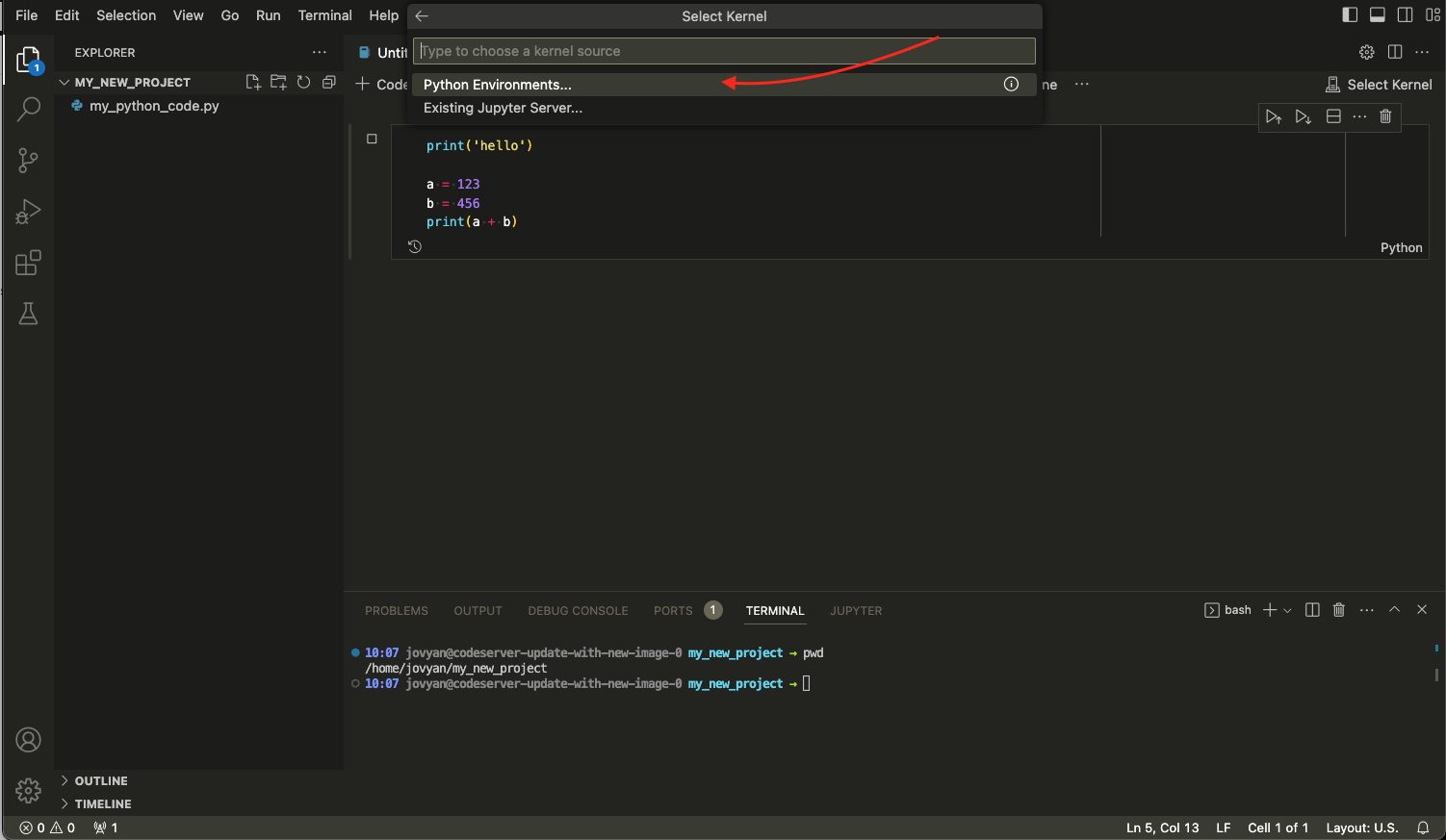Click forwarded ports indicator in status bar

tap(106, 827)
